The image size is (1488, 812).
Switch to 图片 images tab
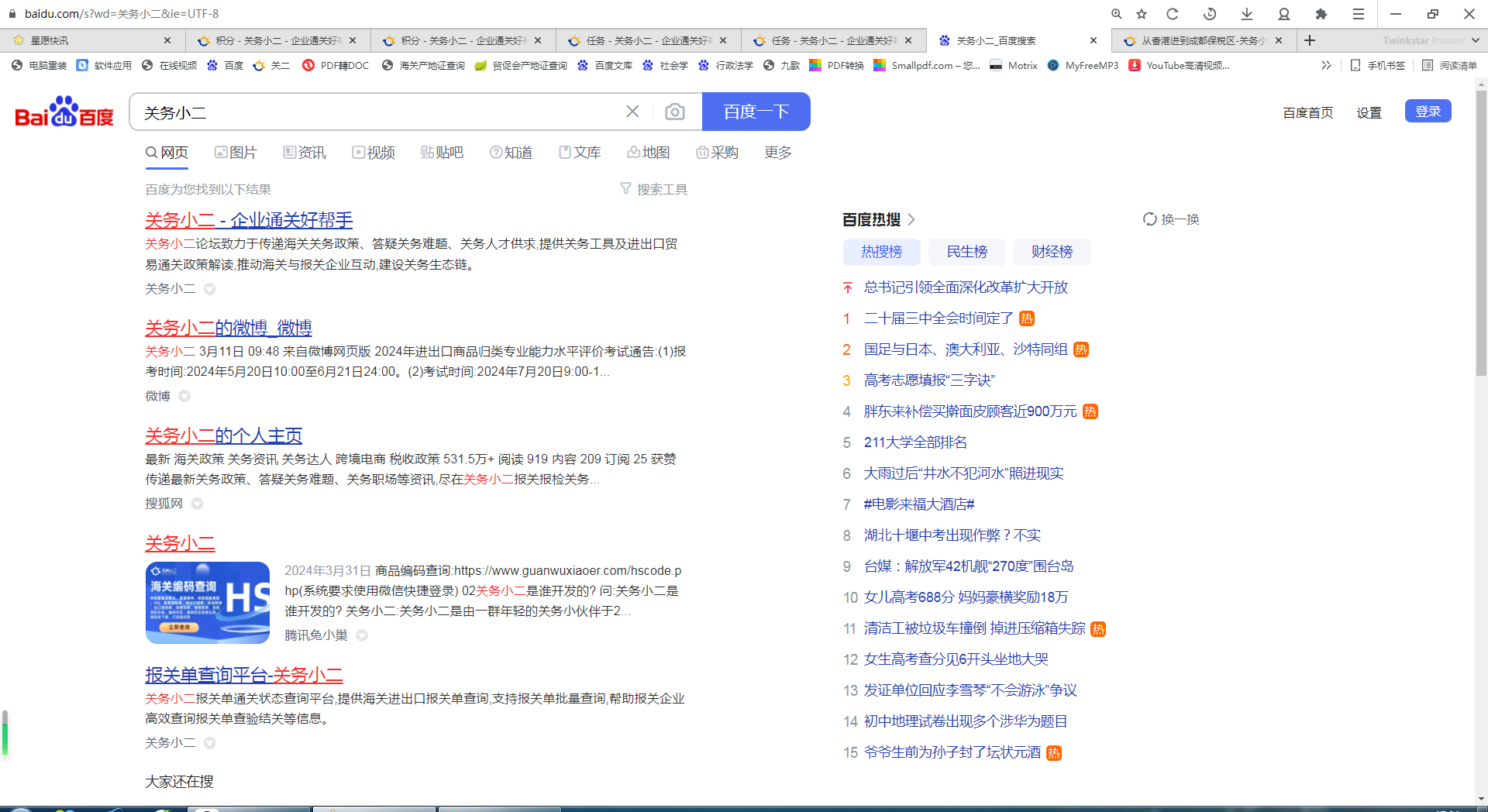pyautogui.click(x=236, y=153)
